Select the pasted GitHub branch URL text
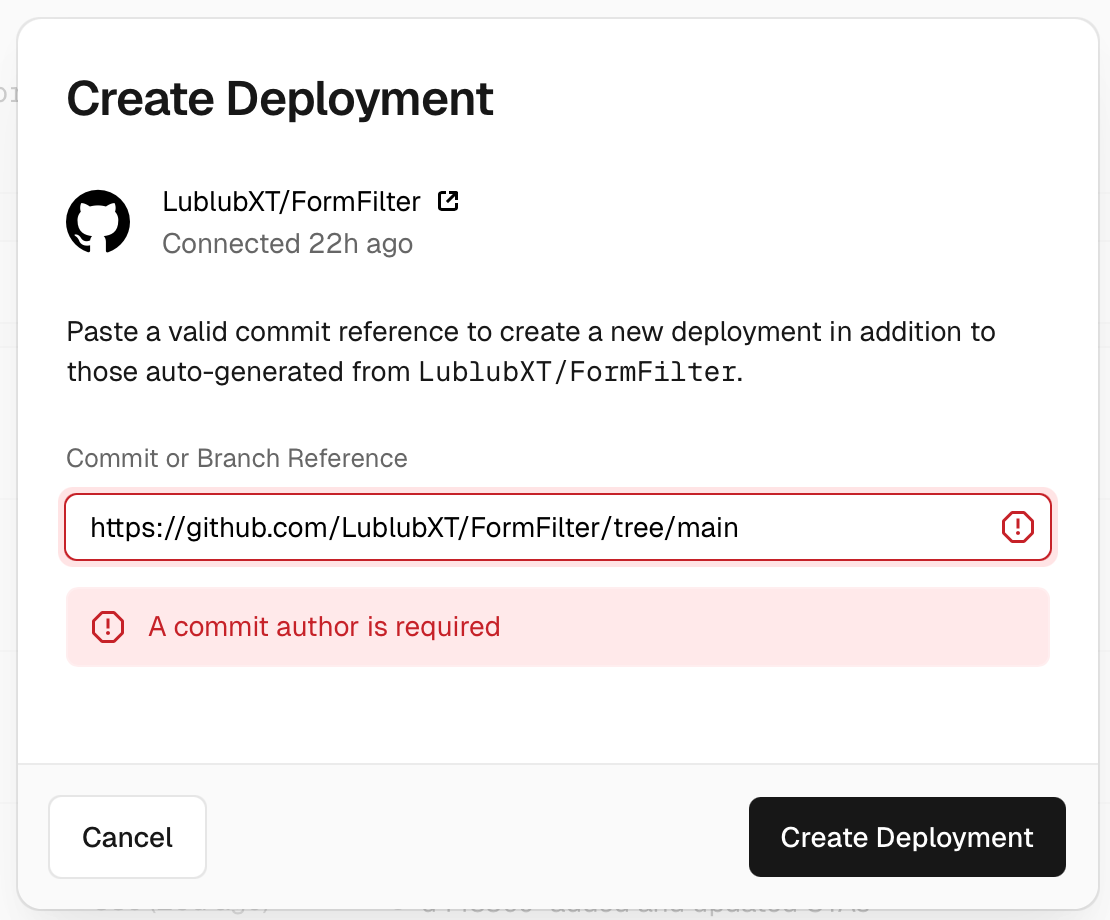The image size is (1110, 920). pyautogui.click(x=413, y=527)
